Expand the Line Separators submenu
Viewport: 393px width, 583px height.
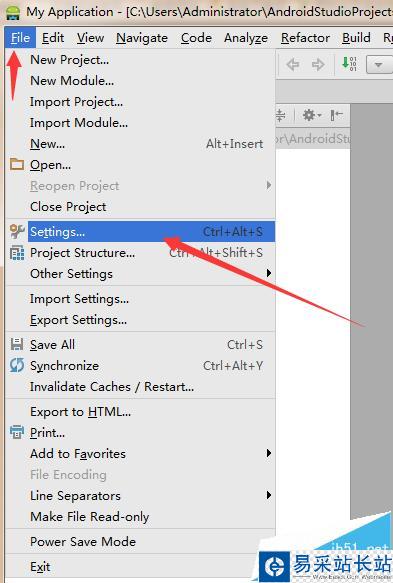[x=140, y=496]
